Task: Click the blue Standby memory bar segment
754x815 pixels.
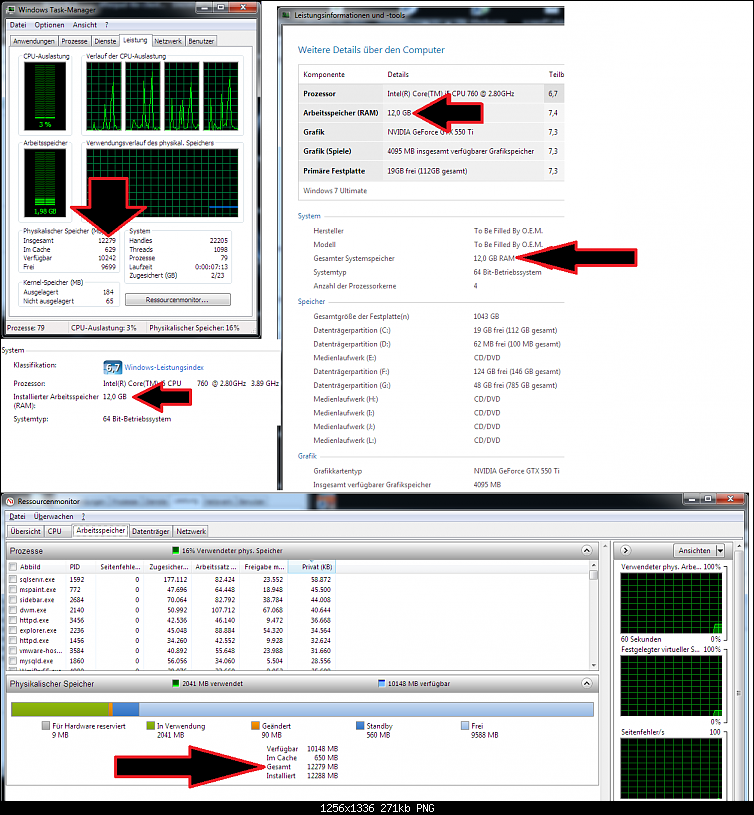Action: point(126,709)
